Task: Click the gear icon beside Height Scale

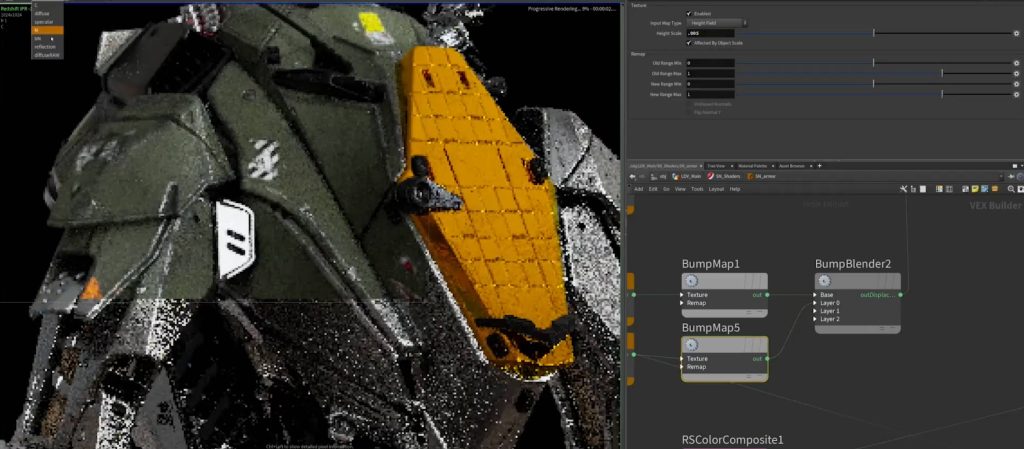Action: tap(1016, 33)
